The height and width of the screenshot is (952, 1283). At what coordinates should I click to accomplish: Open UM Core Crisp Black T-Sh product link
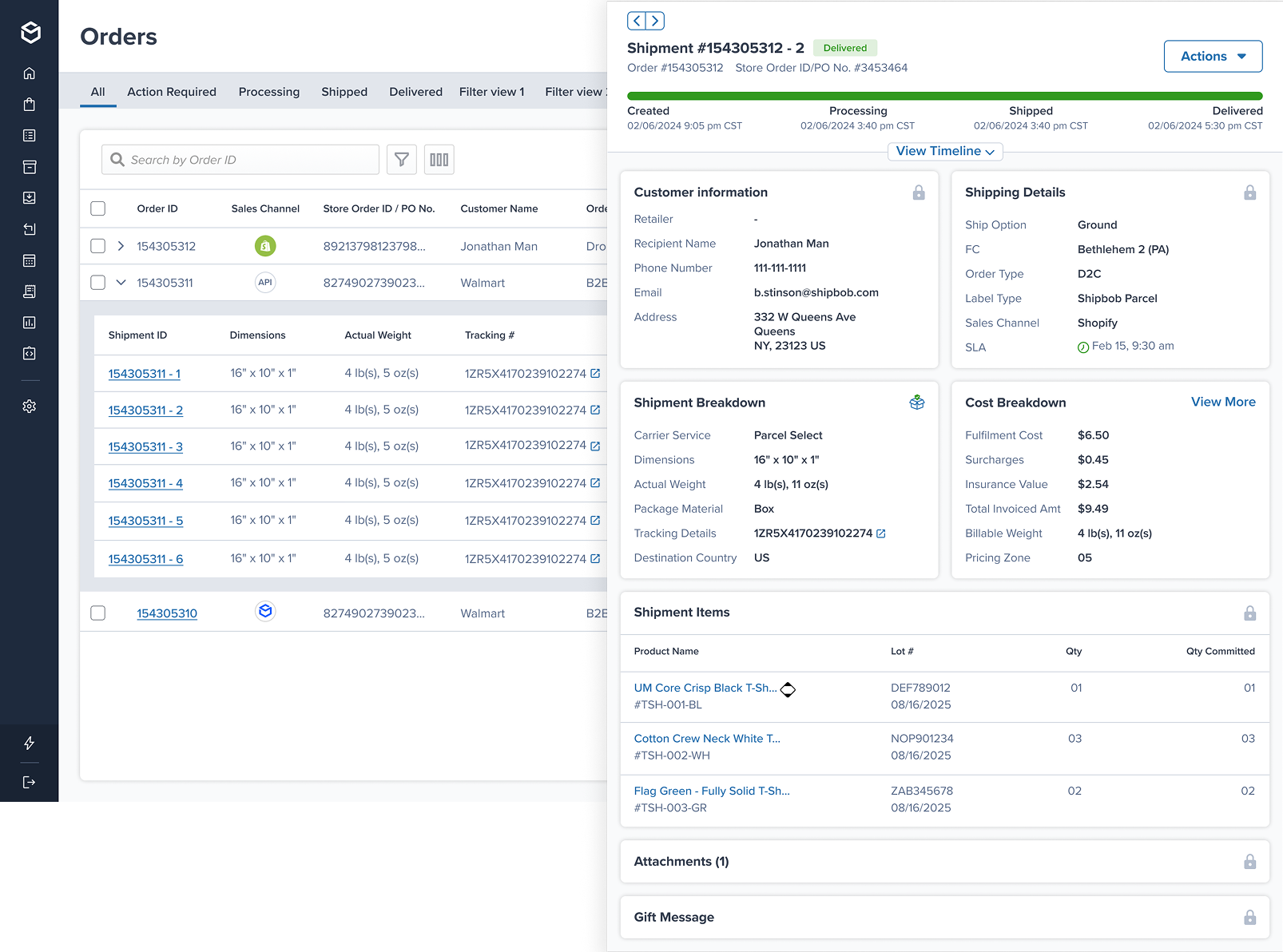(x=705, y=688)
